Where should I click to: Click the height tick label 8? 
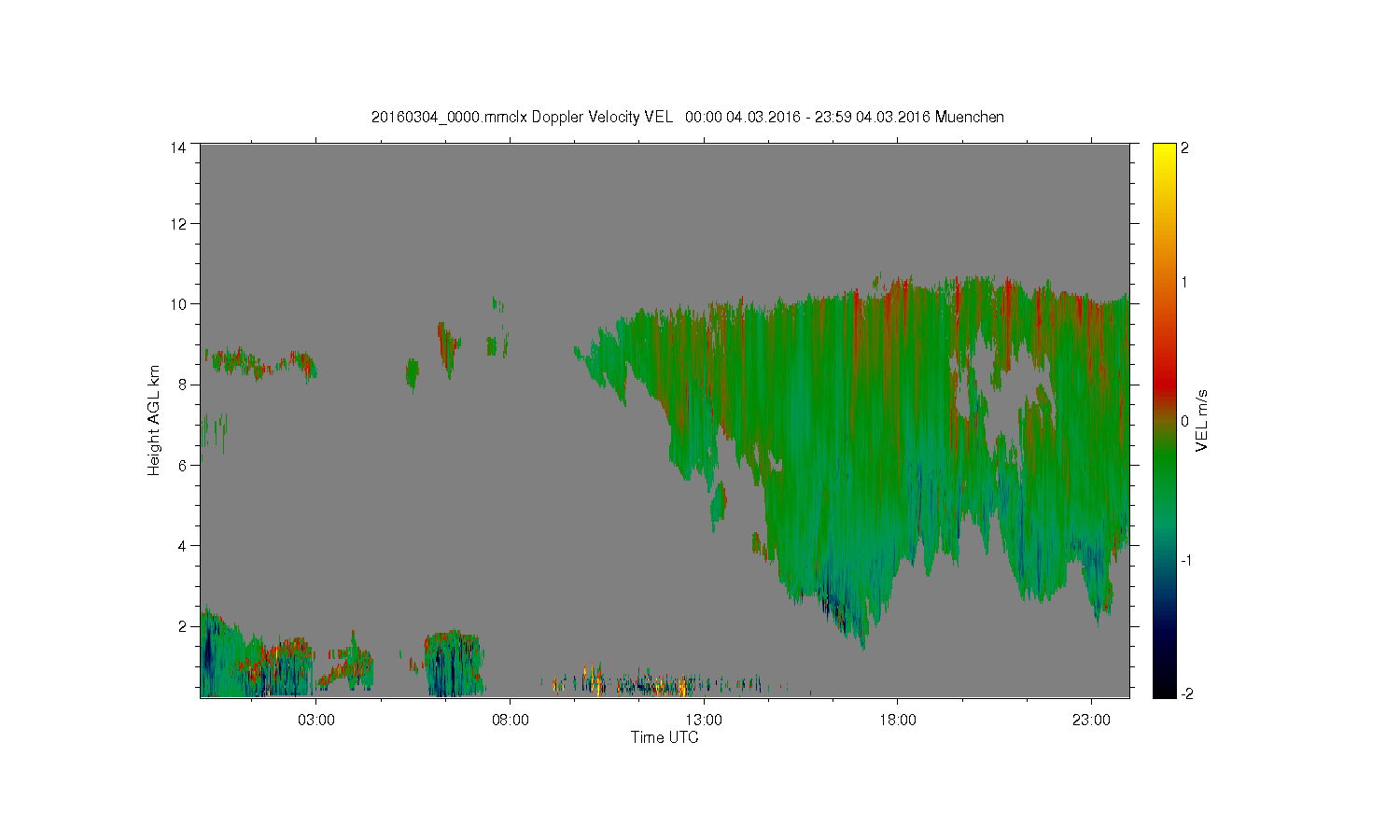182,384
